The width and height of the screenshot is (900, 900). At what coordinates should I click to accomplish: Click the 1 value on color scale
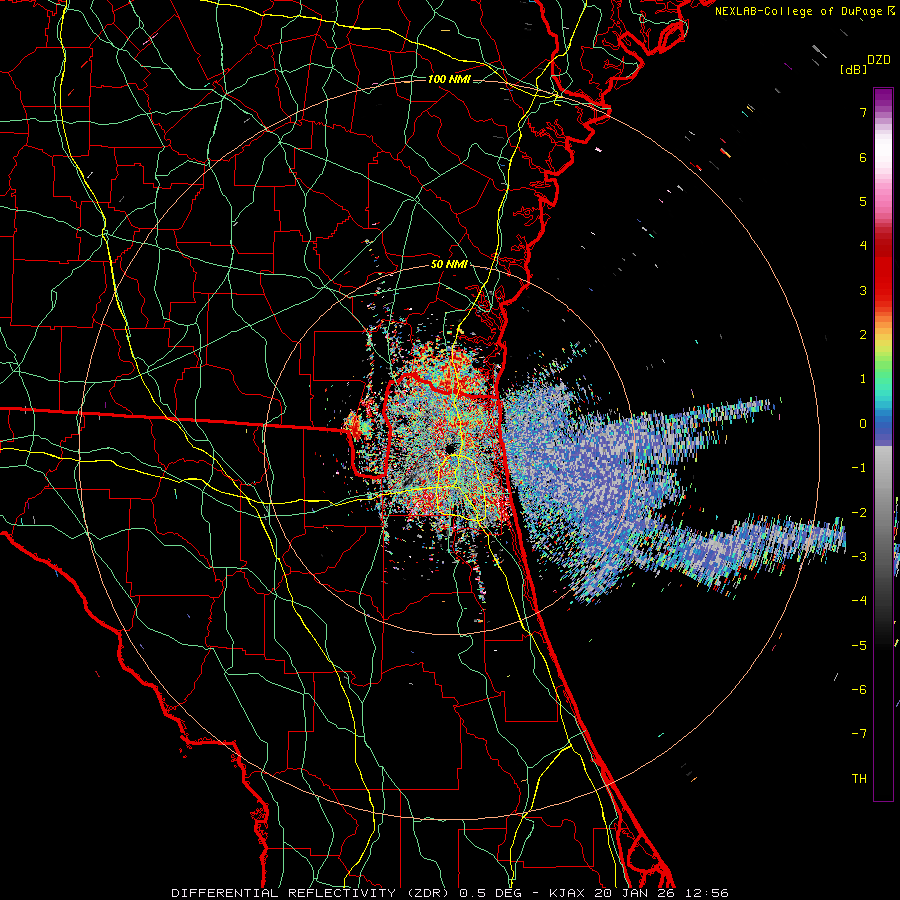coord(863,379)
